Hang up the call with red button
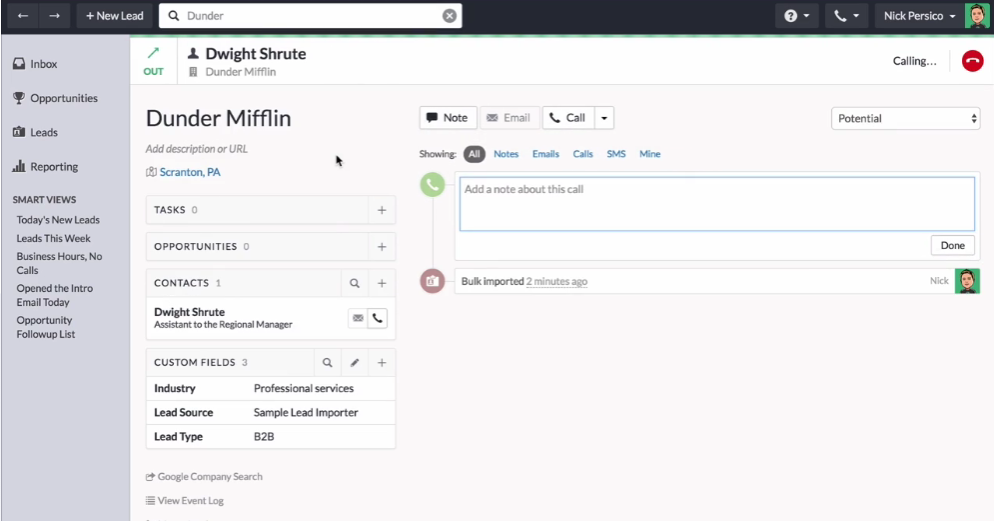The width and height of the screenshot is (994, 521). point(972,61)
